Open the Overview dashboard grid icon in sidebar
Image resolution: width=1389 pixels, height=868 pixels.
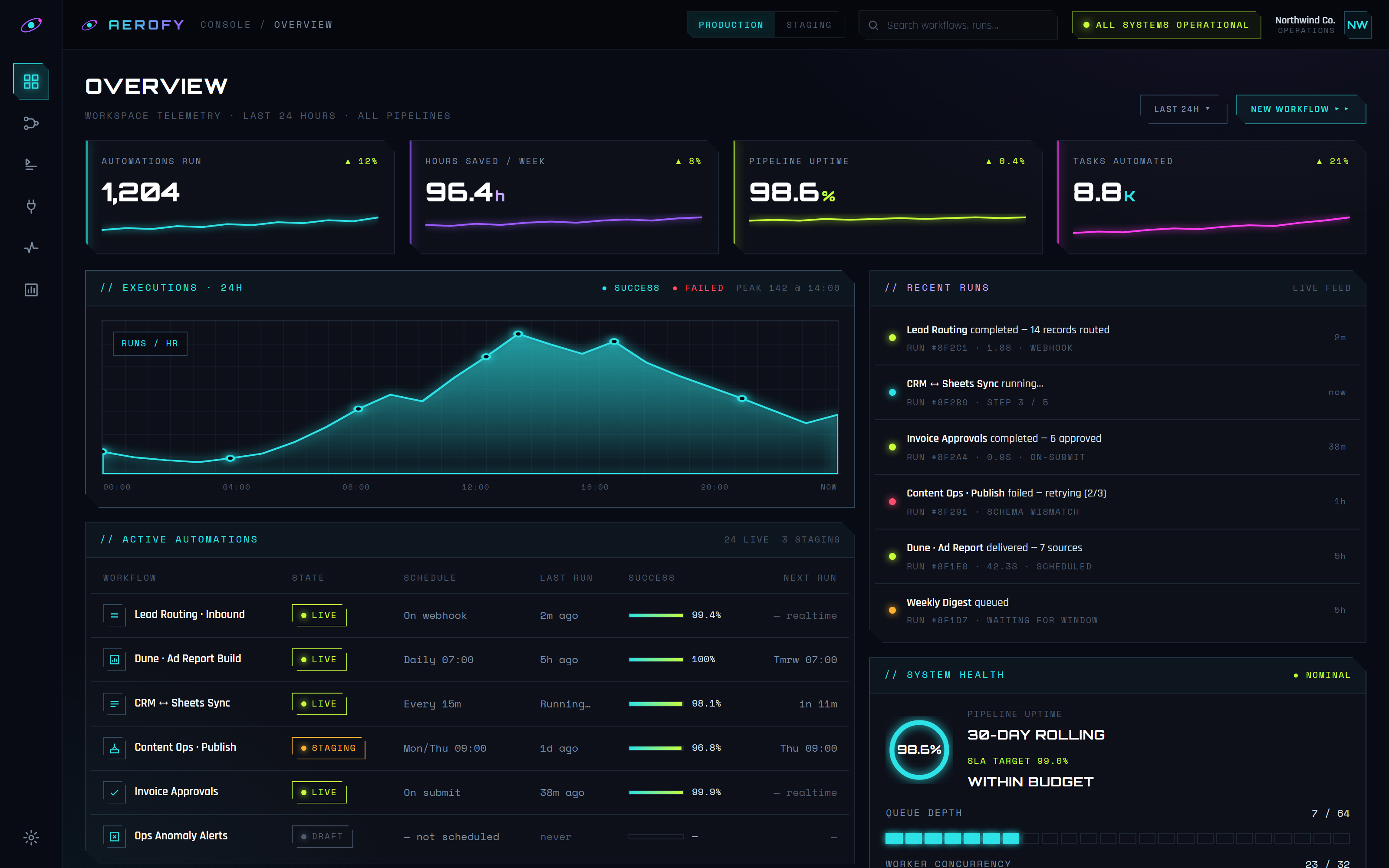31,82
